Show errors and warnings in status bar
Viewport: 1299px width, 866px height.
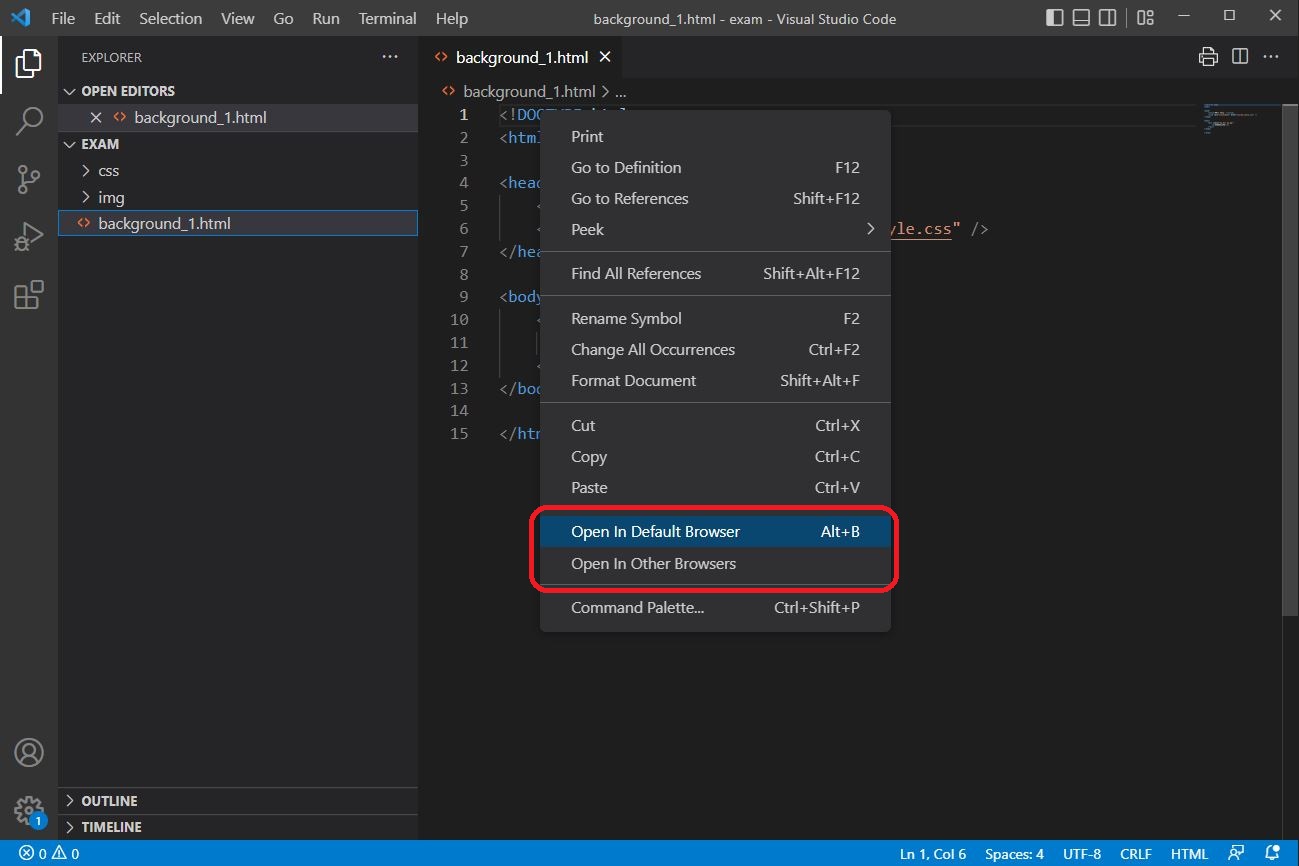tap(49, 853)
